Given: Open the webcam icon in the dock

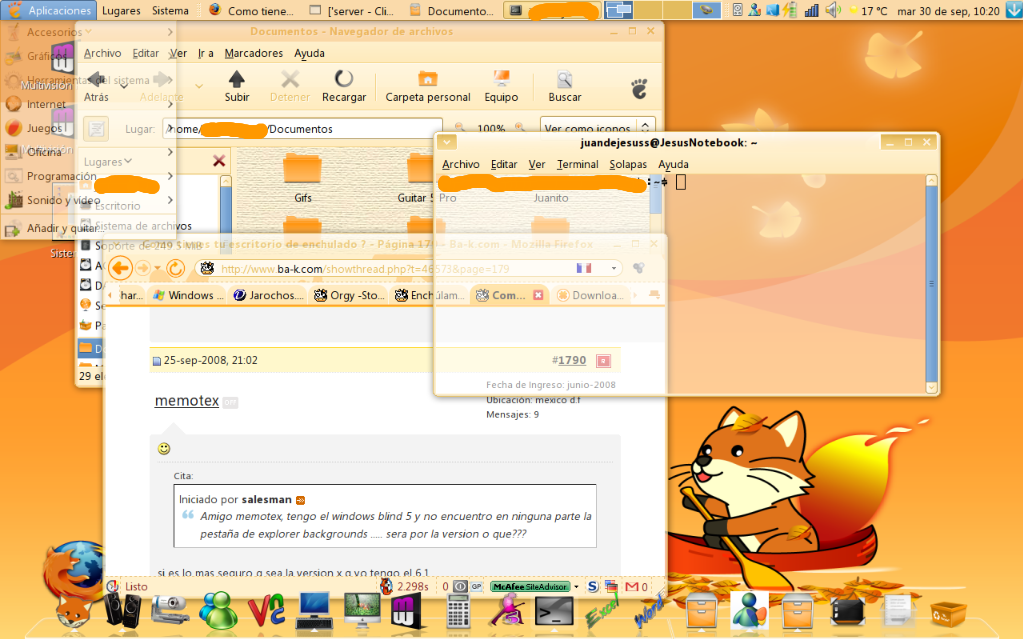Looking at the screenshot, I should pyautogui.click(x=170, y=610).
